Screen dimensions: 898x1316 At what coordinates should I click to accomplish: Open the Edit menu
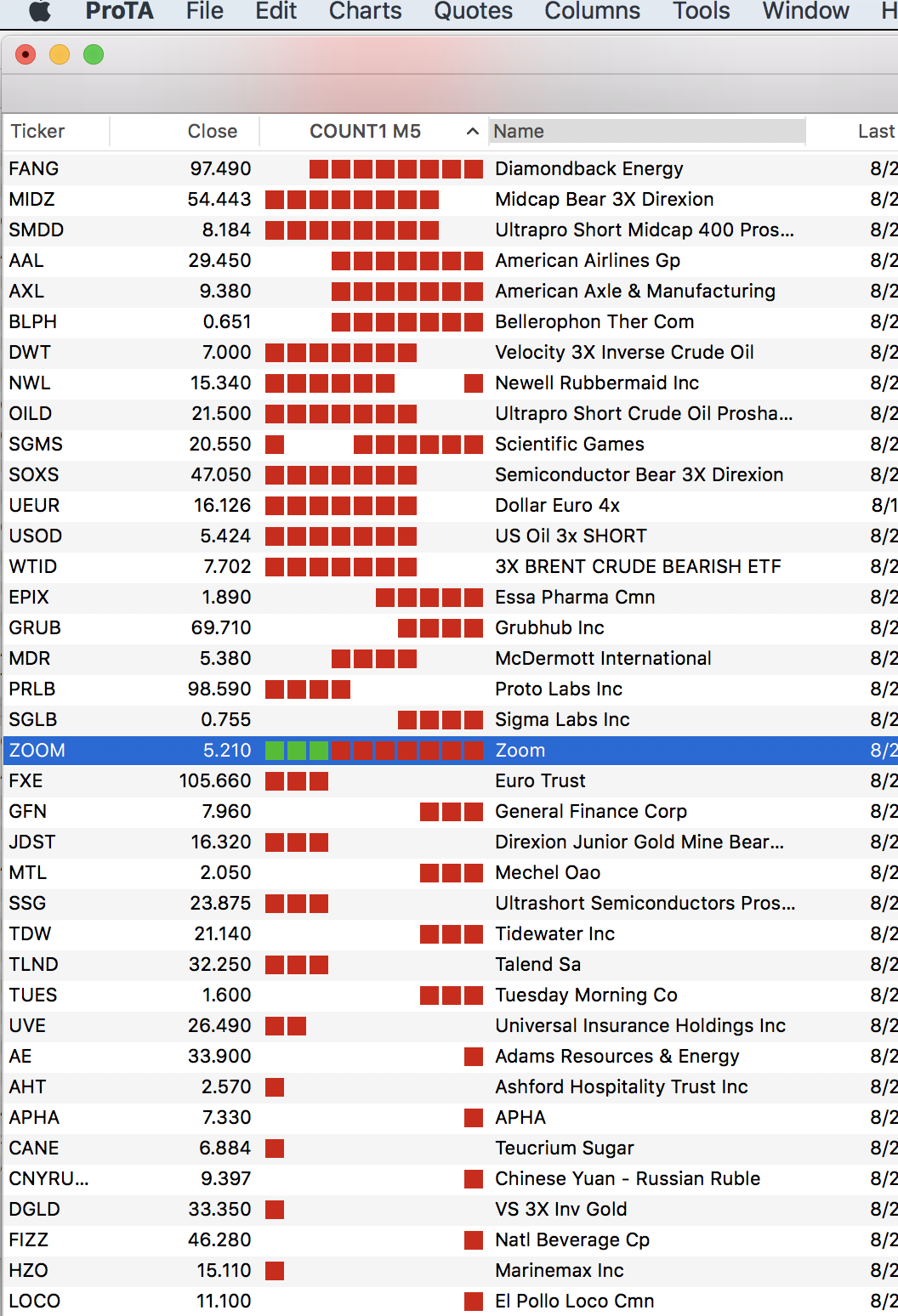click(x=276, y=10)
